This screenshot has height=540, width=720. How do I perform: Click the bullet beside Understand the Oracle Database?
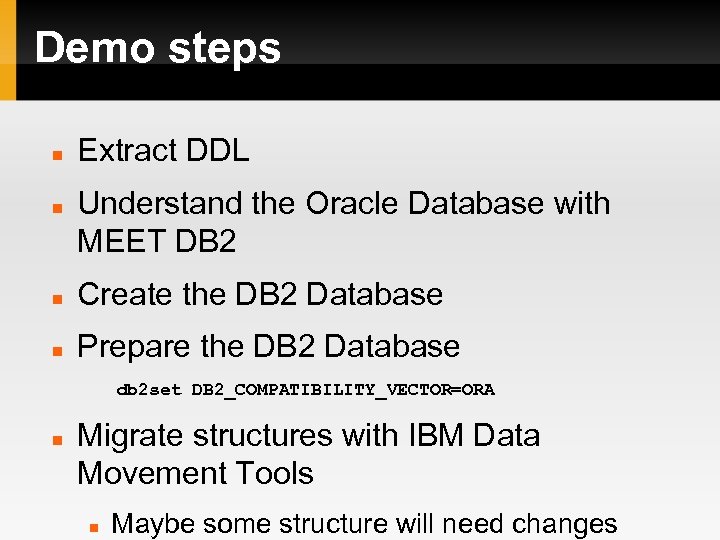click(59, 208)
